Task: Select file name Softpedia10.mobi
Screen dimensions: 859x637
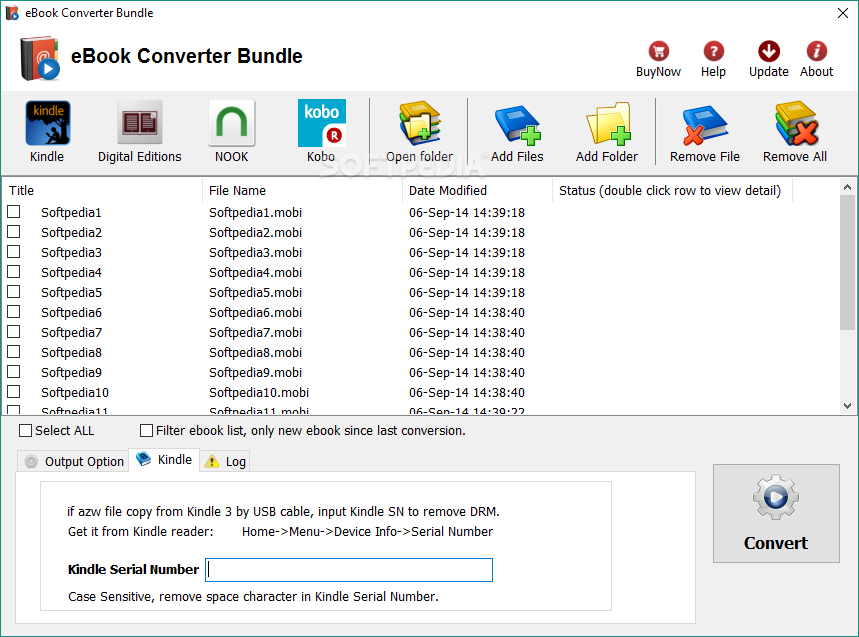Action: pyautogui.click(x=259, y=392)
